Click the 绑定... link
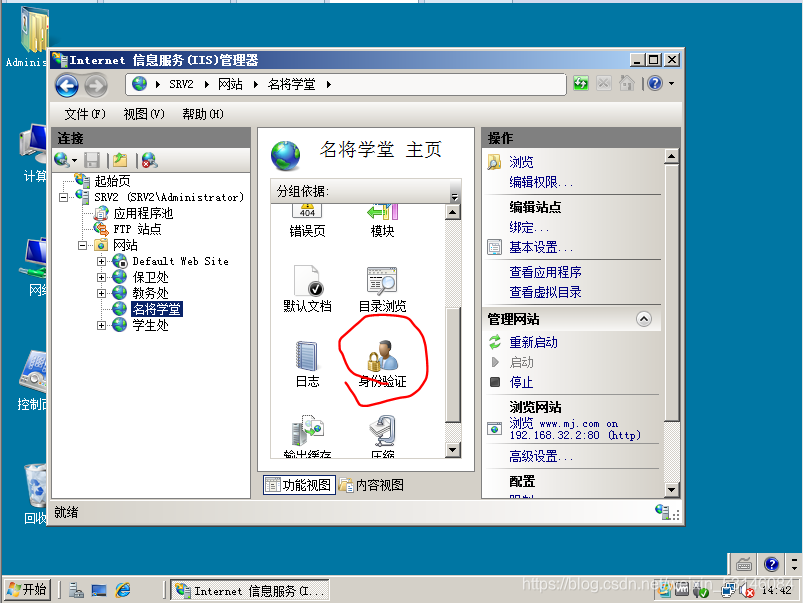 529,227
